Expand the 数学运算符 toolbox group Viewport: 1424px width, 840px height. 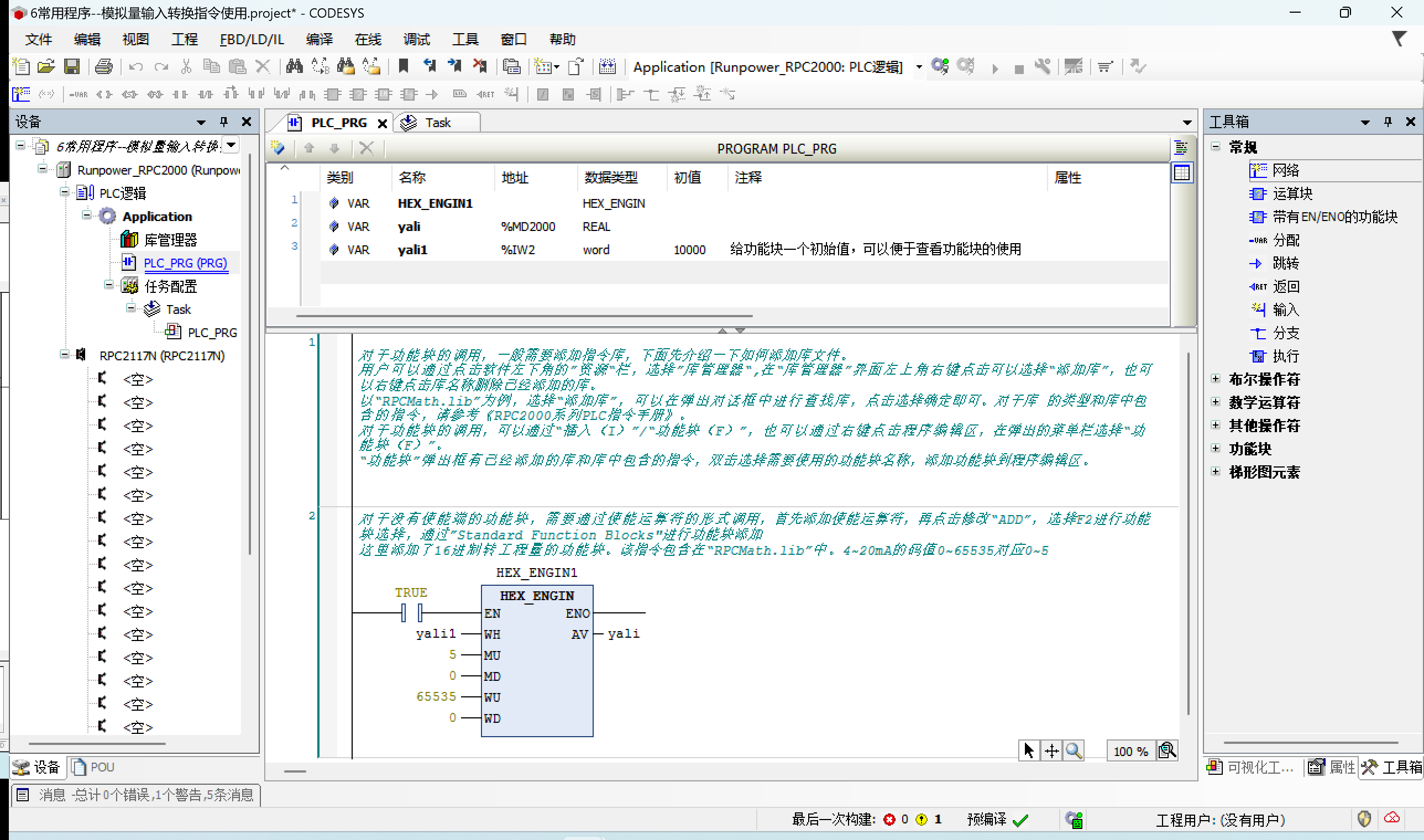tap(1216, 402)
